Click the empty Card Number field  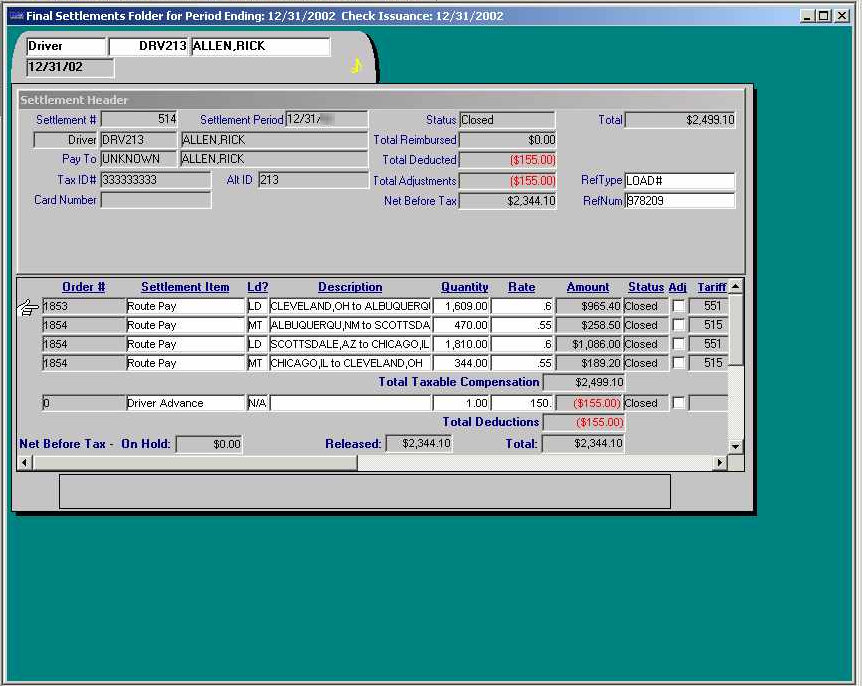click(x=156, y=200)
